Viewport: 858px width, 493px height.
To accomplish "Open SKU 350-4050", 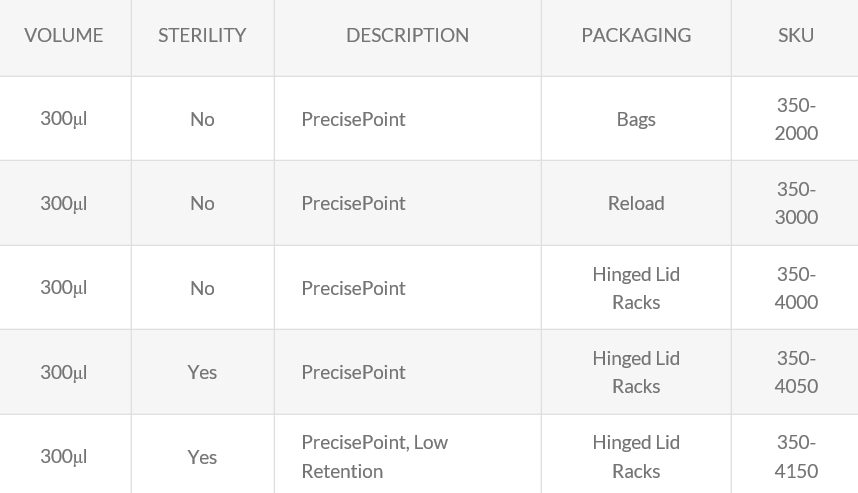I will coord(796,372).
